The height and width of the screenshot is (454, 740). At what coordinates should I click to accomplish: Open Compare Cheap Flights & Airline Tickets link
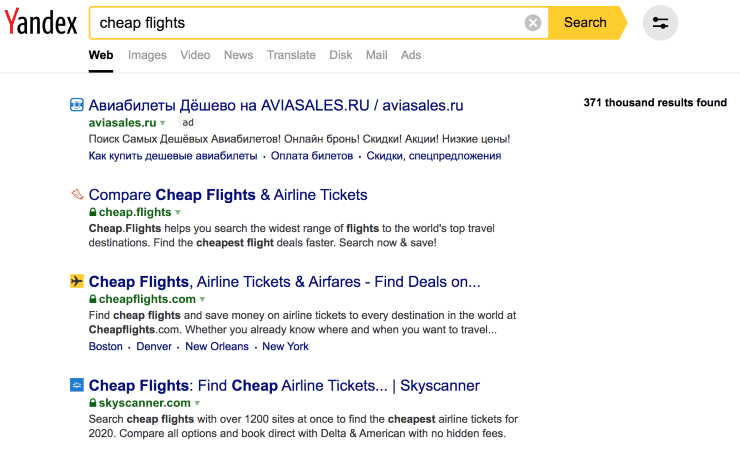click(228, 195)
